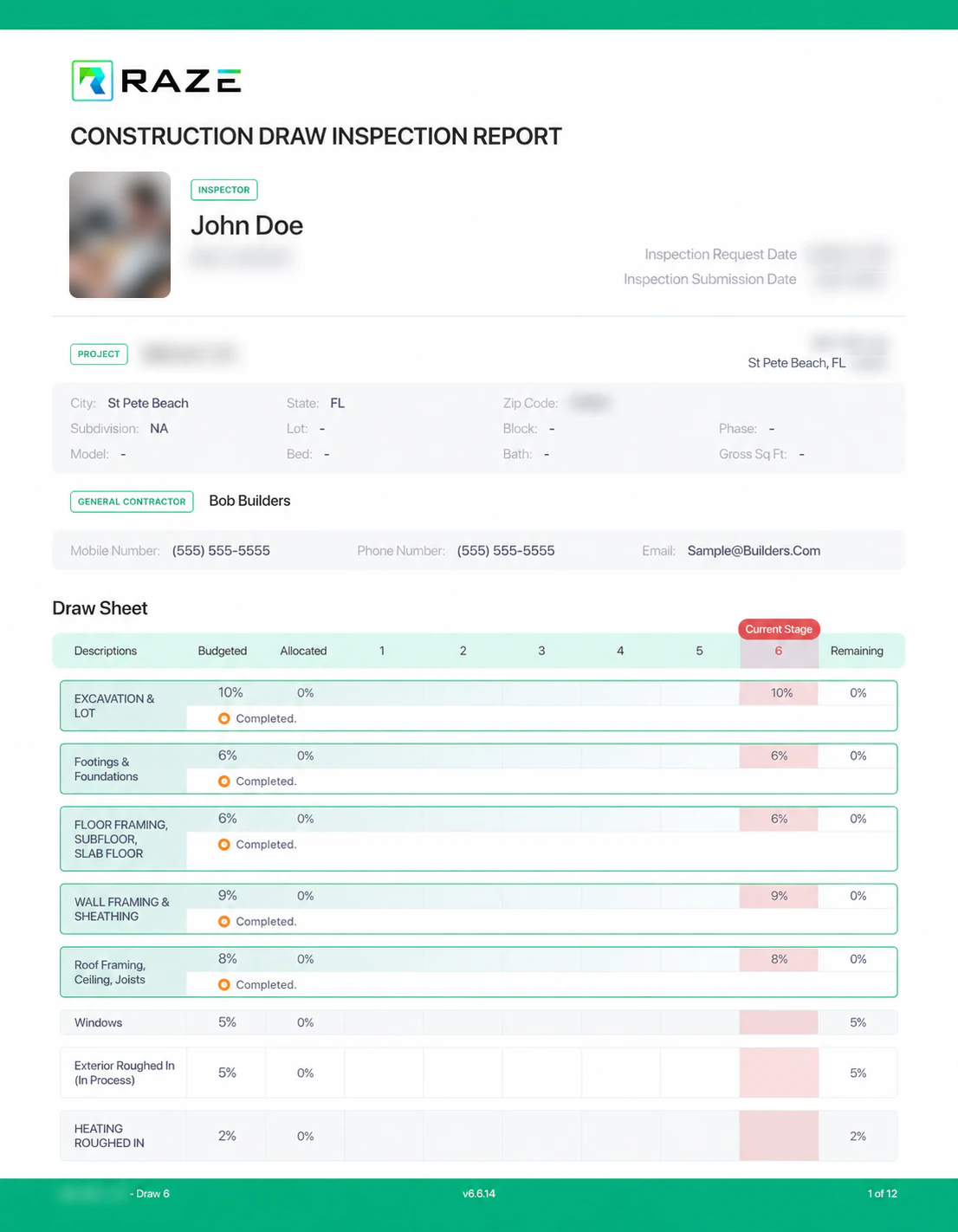
Task: Click the 9% budgeted value for Wall Framing
Action: [x=227, y=896]
